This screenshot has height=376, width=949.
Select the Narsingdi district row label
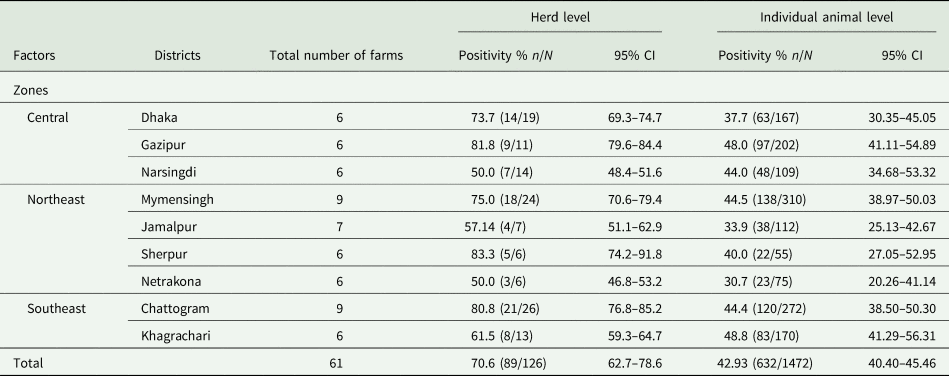pos(168,173)
